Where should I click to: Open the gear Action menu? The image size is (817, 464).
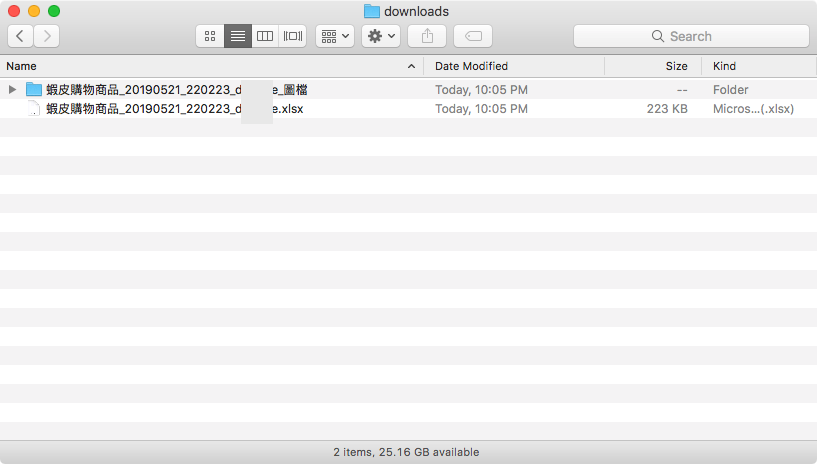point(381,36)
